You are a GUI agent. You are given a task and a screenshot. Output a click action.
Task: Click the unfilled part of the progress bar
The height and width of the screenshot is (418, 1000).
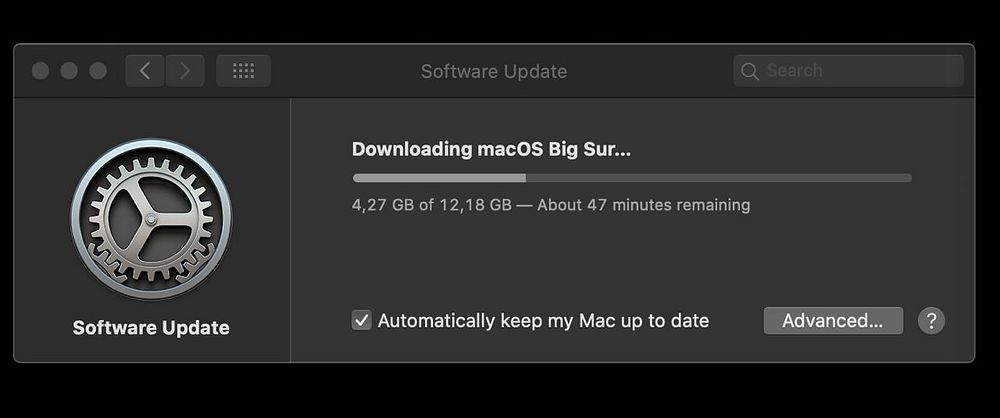click(718, 178)
